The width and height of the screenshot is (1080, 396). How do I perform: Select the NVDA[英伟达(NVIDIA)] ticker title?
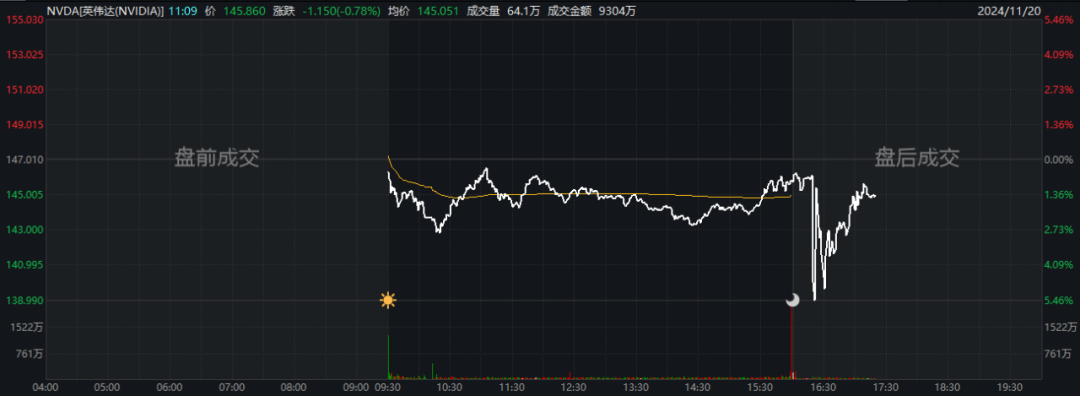[x=105, y=11]
